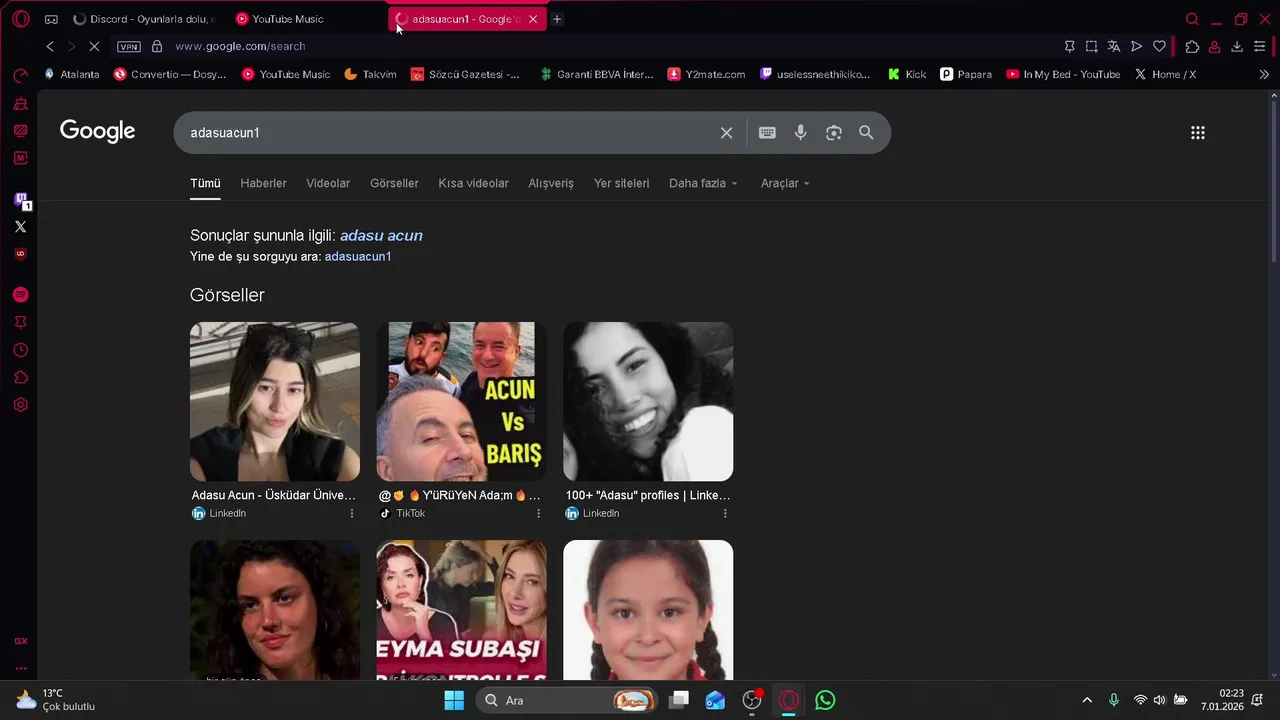Open sidebar pinboards pin icon
Viewport: 1280px width, 720px height.
point(20,322)
